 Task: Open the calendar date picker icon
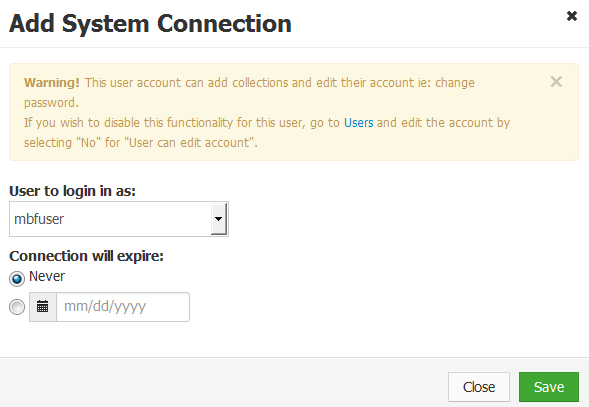(43, 307)
